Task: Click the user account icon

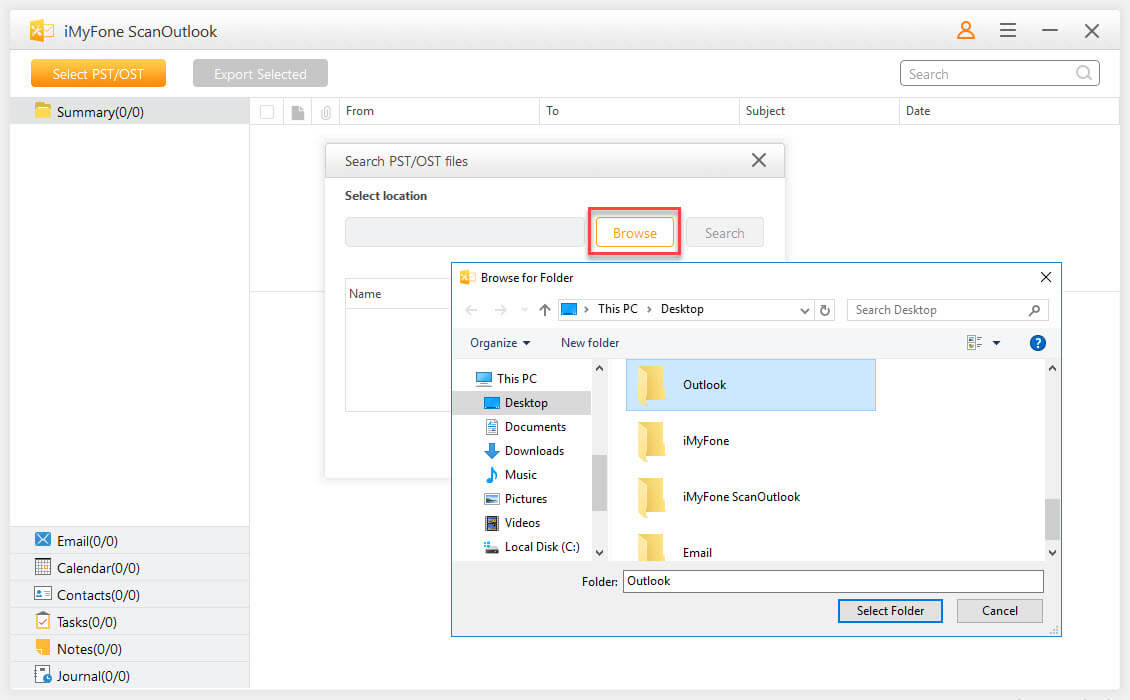Action: pos(965,31)
